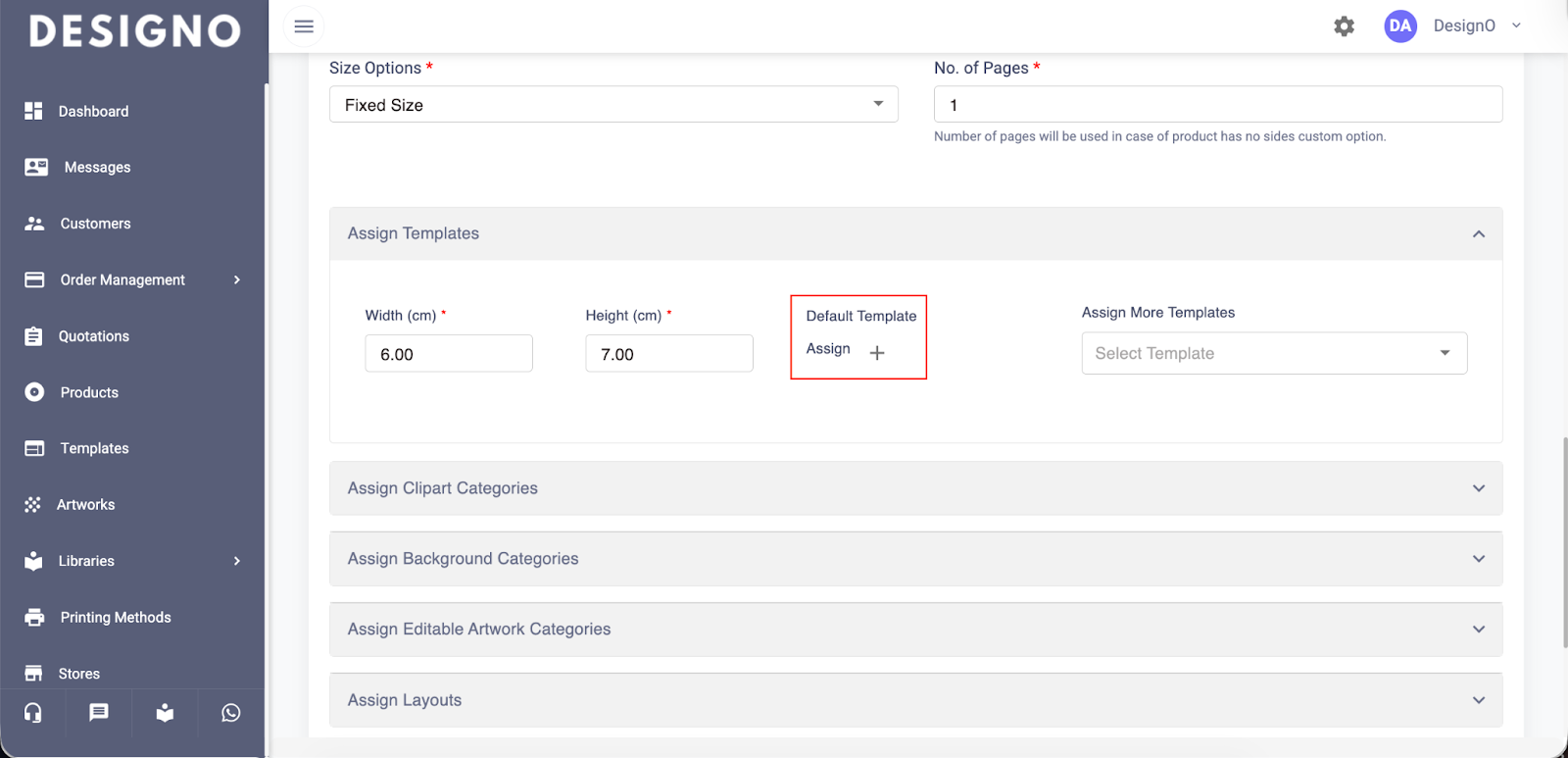This screenshot has height=758, width=1568.
Task: Expand the Assign Clipart Categories section
Action: (915, 488)
